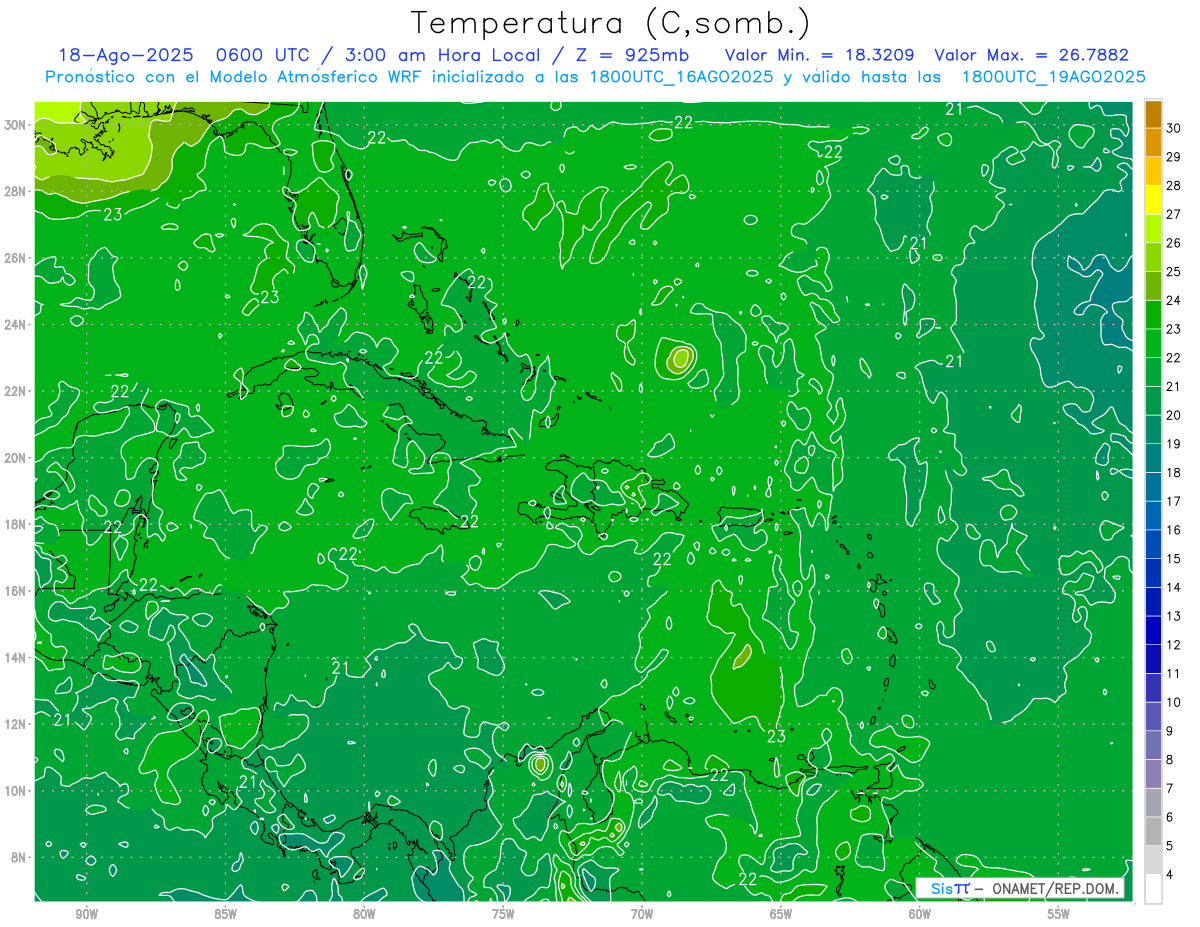1200x927 pixels.
Task: Click the 55W longitude axis label
Action: coord(1059,914)
